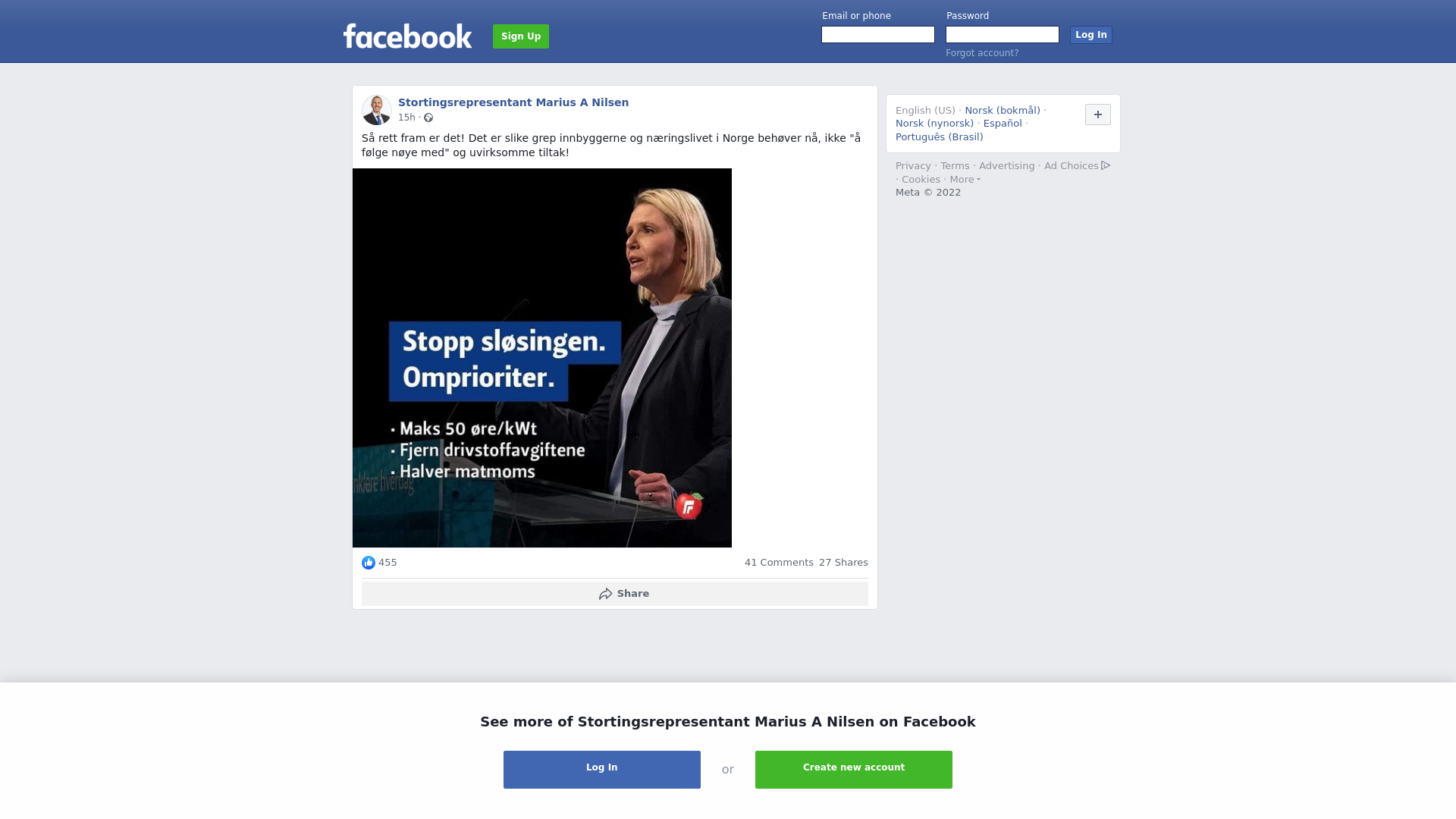Switch language to Norsk (bokmål)
The width and height of the screenshot is (1456, 819).
click(1002, 111)
